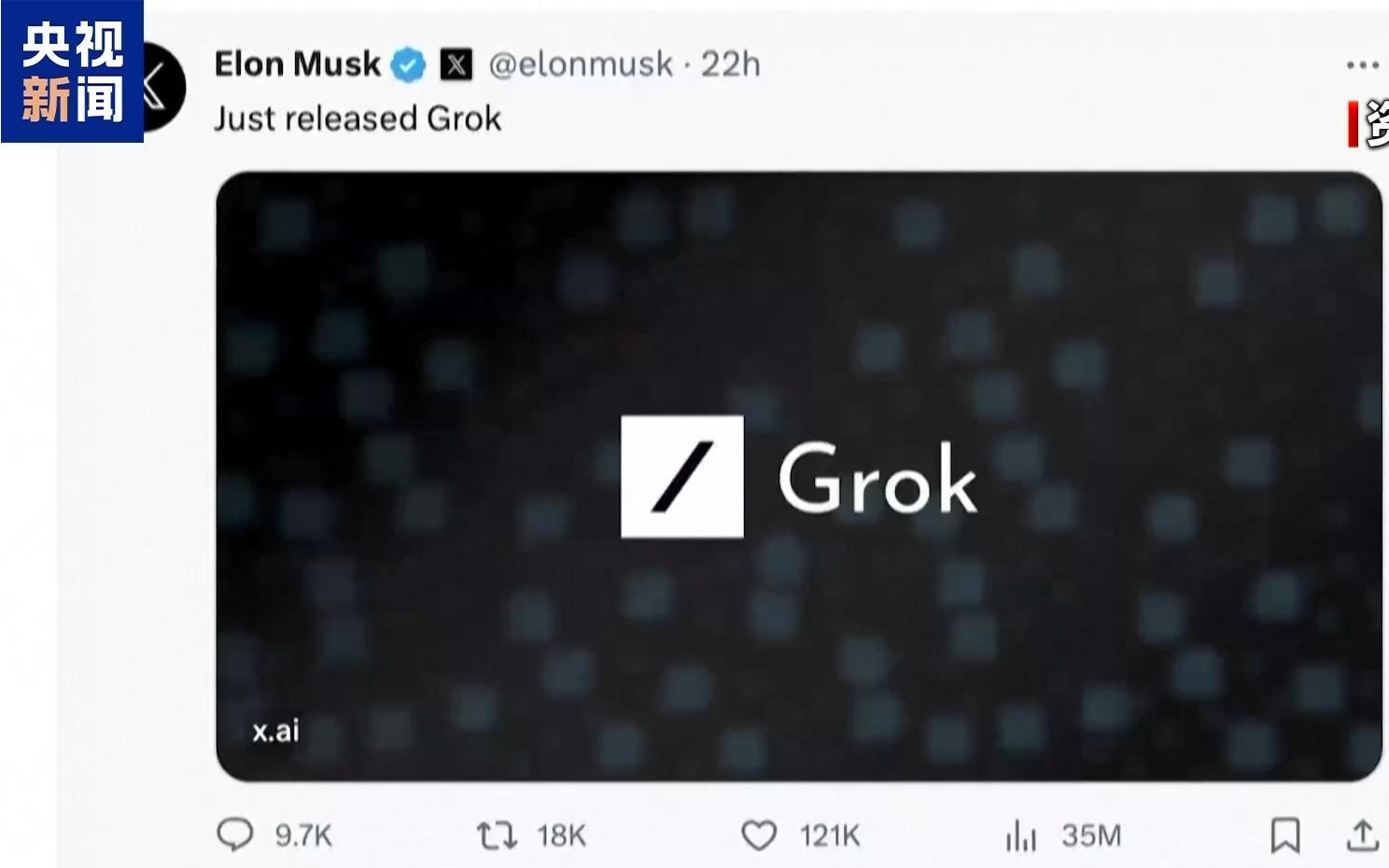This screenshot has width=1389, height=868.
Task: Repost the tweet with the retweet icon
Action: tap(497, 834)
